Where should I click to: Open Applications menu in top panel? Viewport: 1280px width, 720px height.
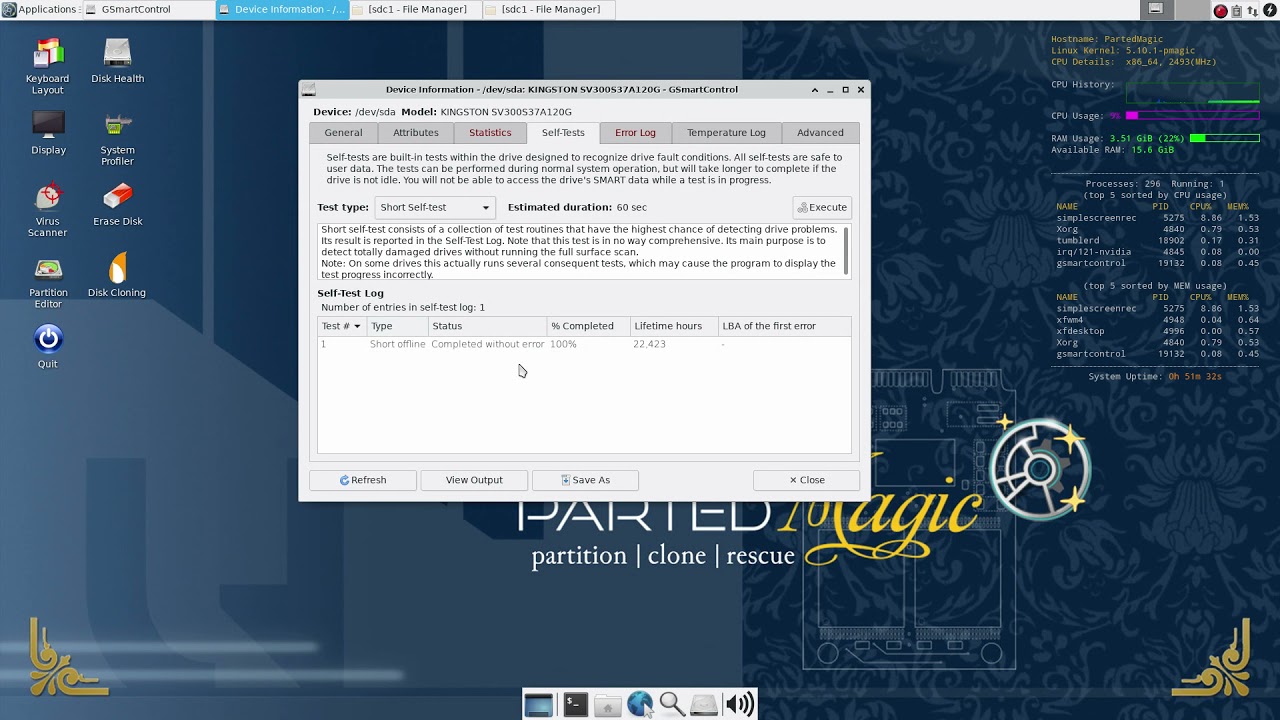40,9
